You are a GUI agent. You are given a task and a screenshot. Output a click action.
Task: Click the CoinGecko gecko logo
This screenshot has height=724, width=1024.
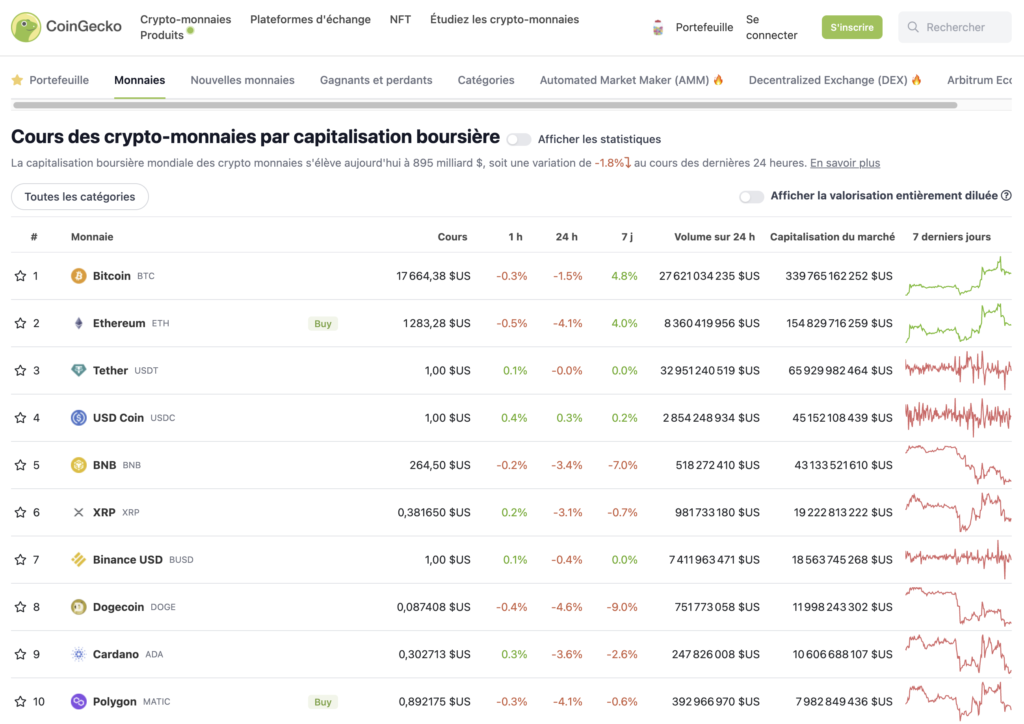[x=26, y=27]
